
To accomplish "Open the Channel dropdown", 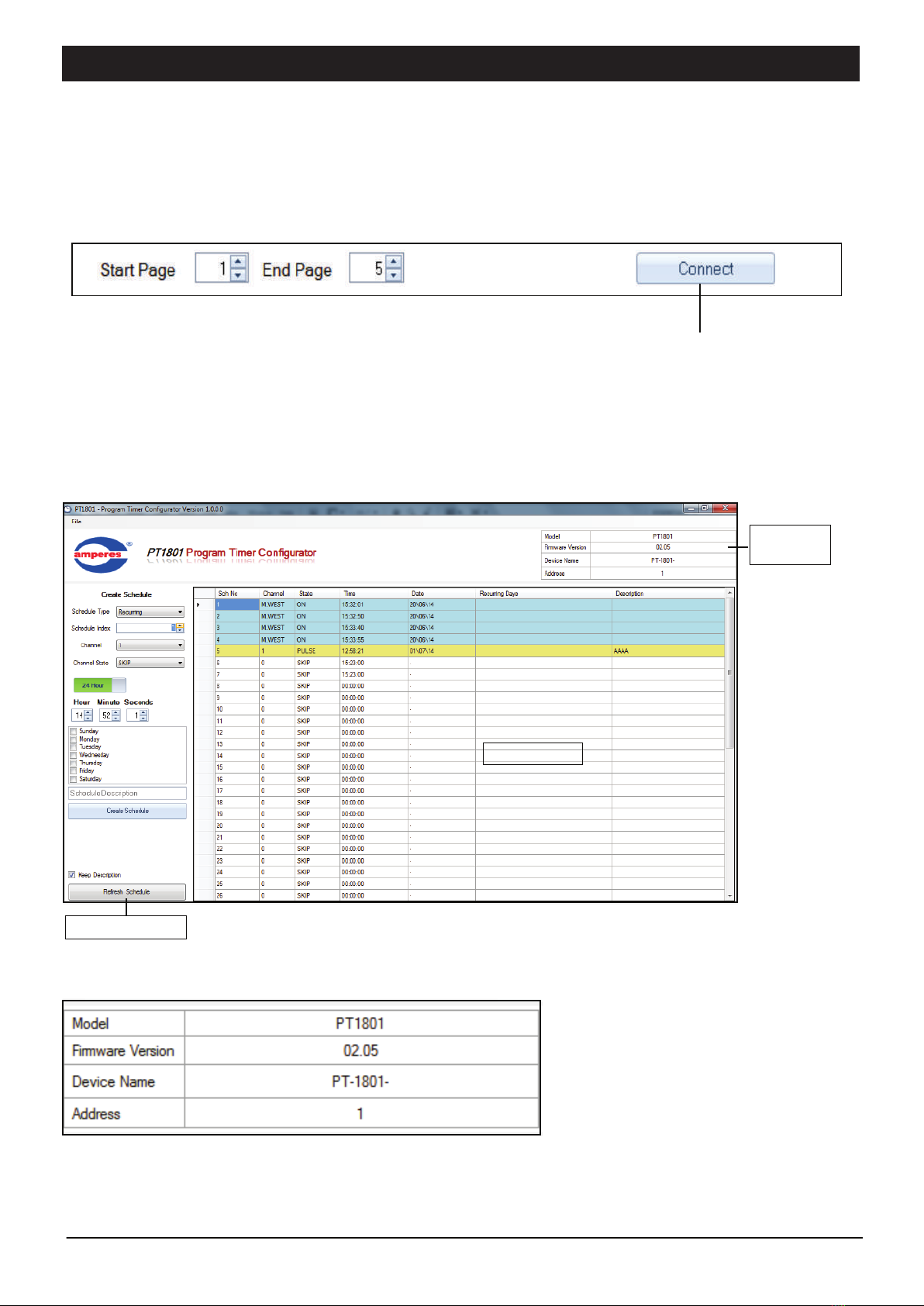I will [x=150, y=645].
